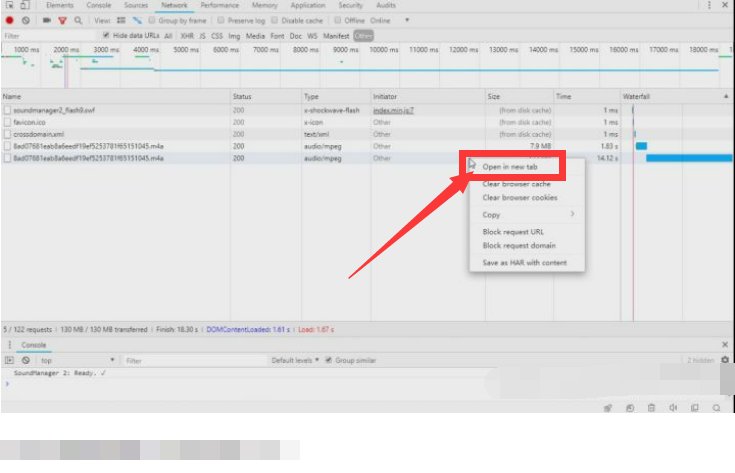Viewport: 735px width, 473px height.
Task: Clear the network log with the clear icon
Action: (x=26, y=20)
